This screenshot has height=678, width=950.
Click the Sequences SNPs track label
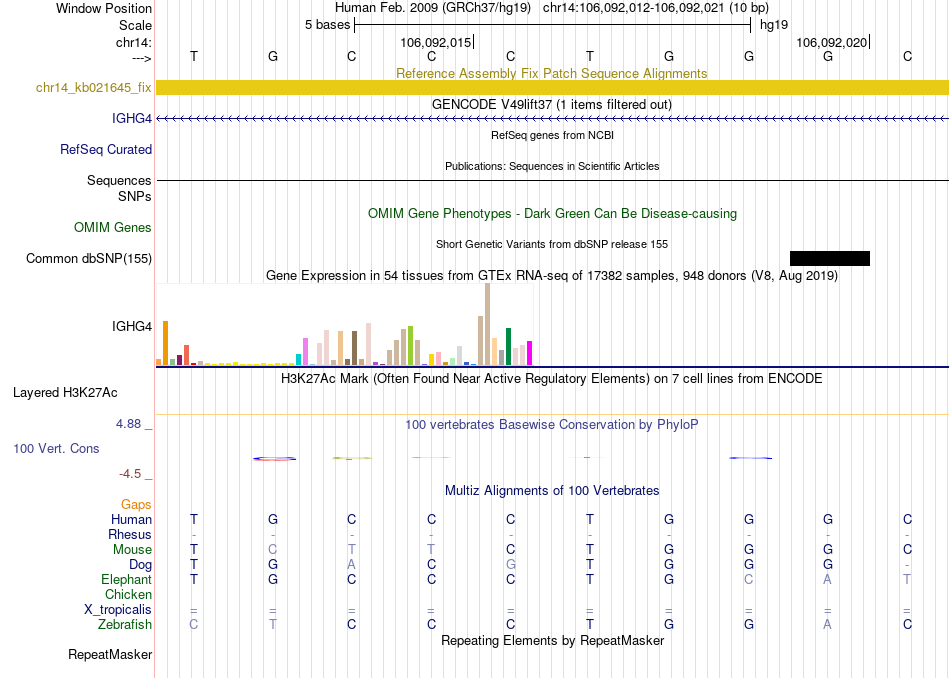coord(119,188)
